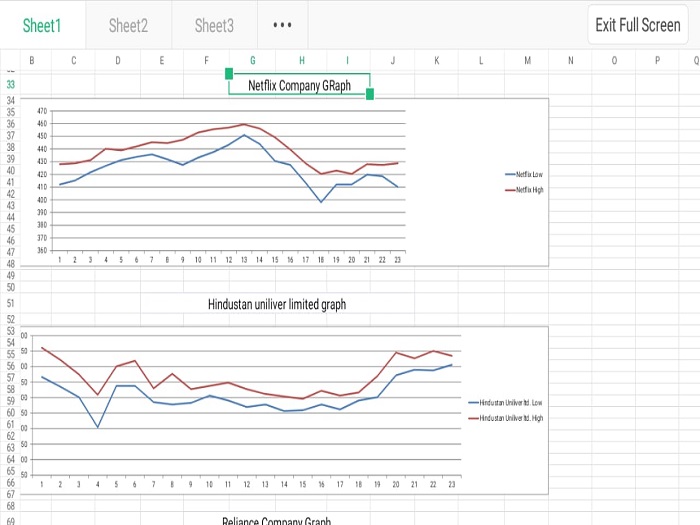Select column G header
This screenshot has width=700, height=525.
tap(253, 60)
